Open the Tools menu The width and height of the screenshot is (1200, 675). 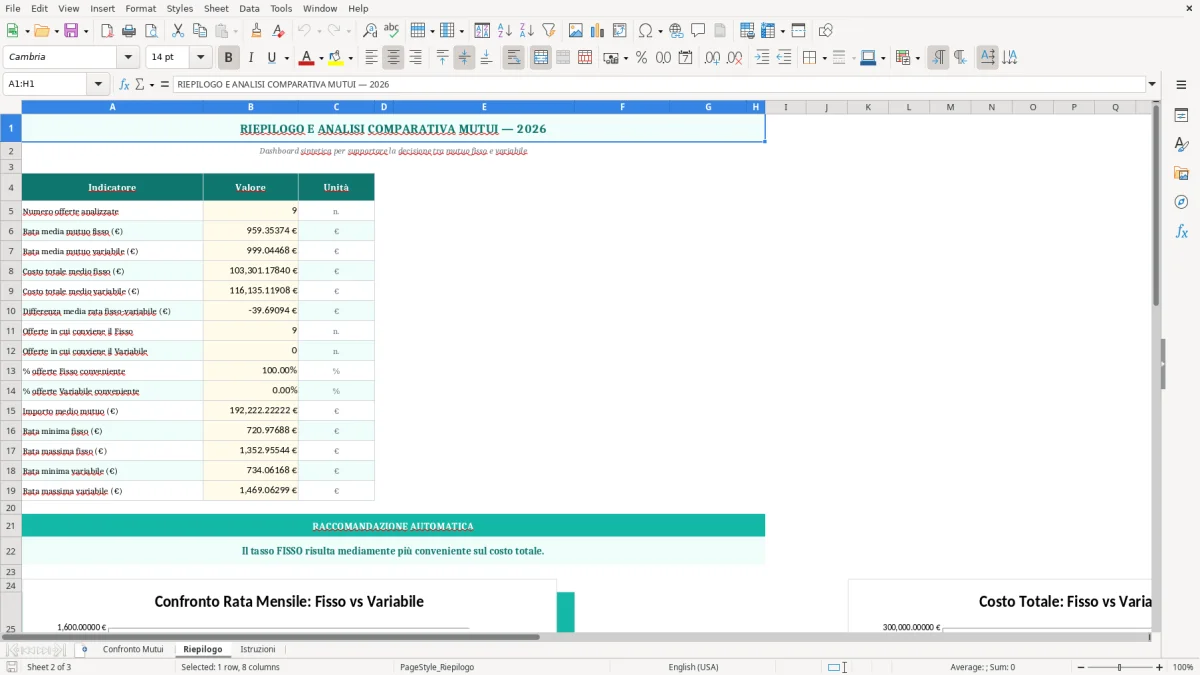[281, 8]
